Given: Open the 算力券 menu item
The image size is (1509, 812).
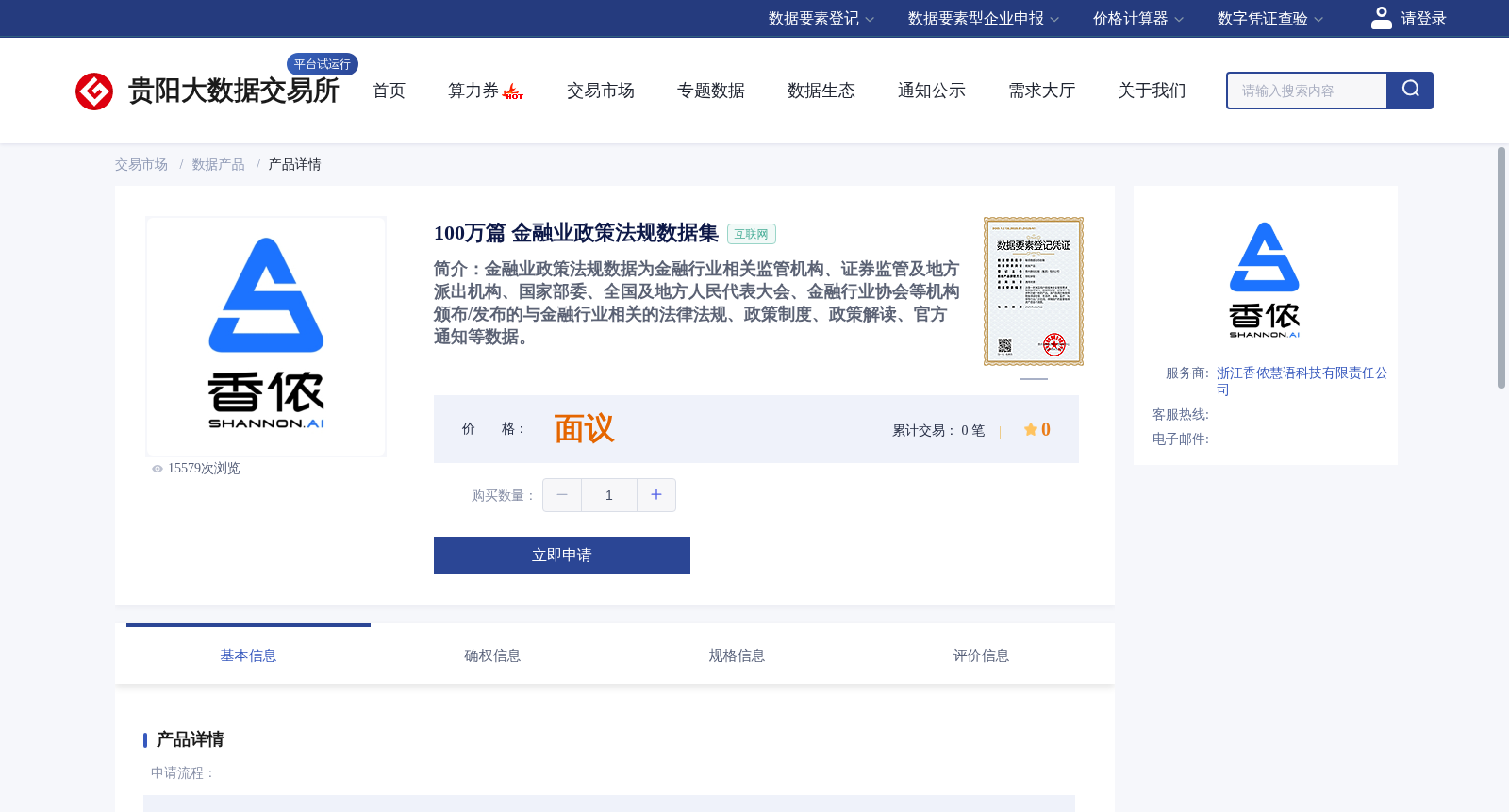Looking at the screenshot, I should coord(473,91).
